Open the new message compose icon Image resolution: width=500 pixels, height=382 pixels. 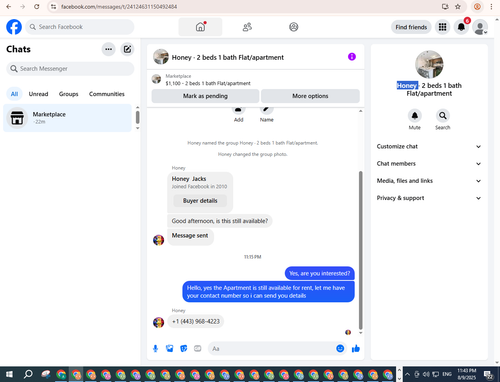point(127,49)
